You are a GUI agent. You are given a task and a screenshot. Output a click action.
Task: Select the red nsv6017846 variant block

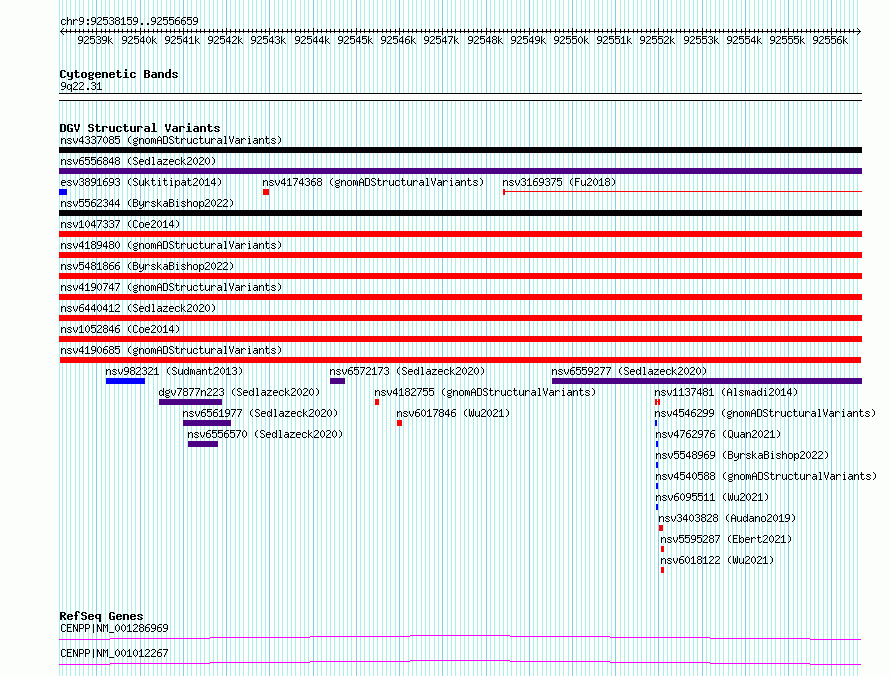(x=400, y=423)
